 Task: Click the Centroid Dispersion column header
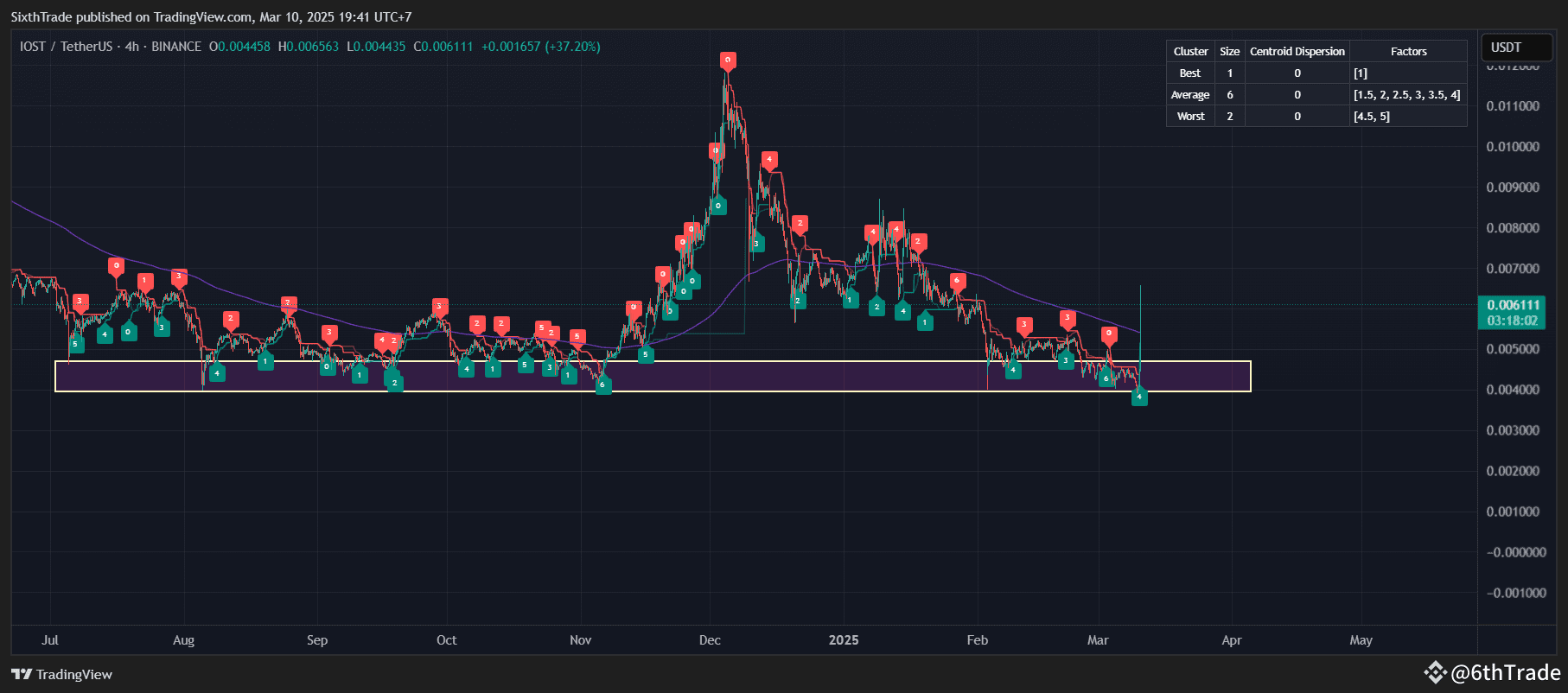coord(1297,52)
